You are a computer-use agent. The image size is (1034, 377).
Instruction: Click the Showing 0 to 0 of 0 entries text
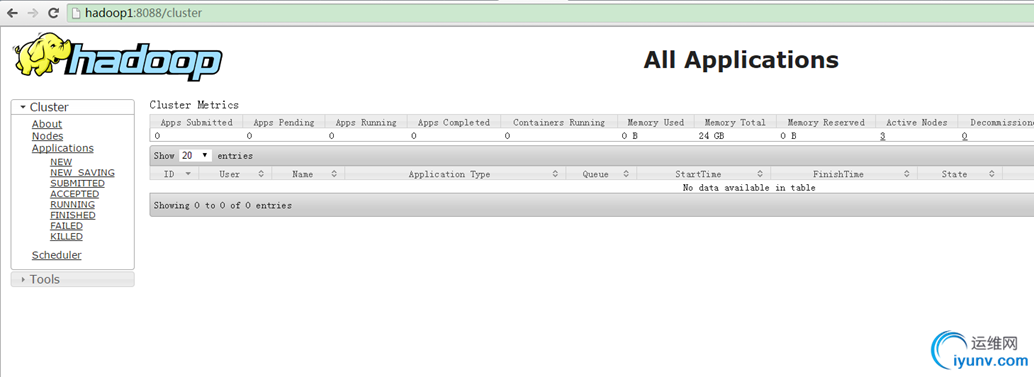pyautogui.click(x=222, y=206)
